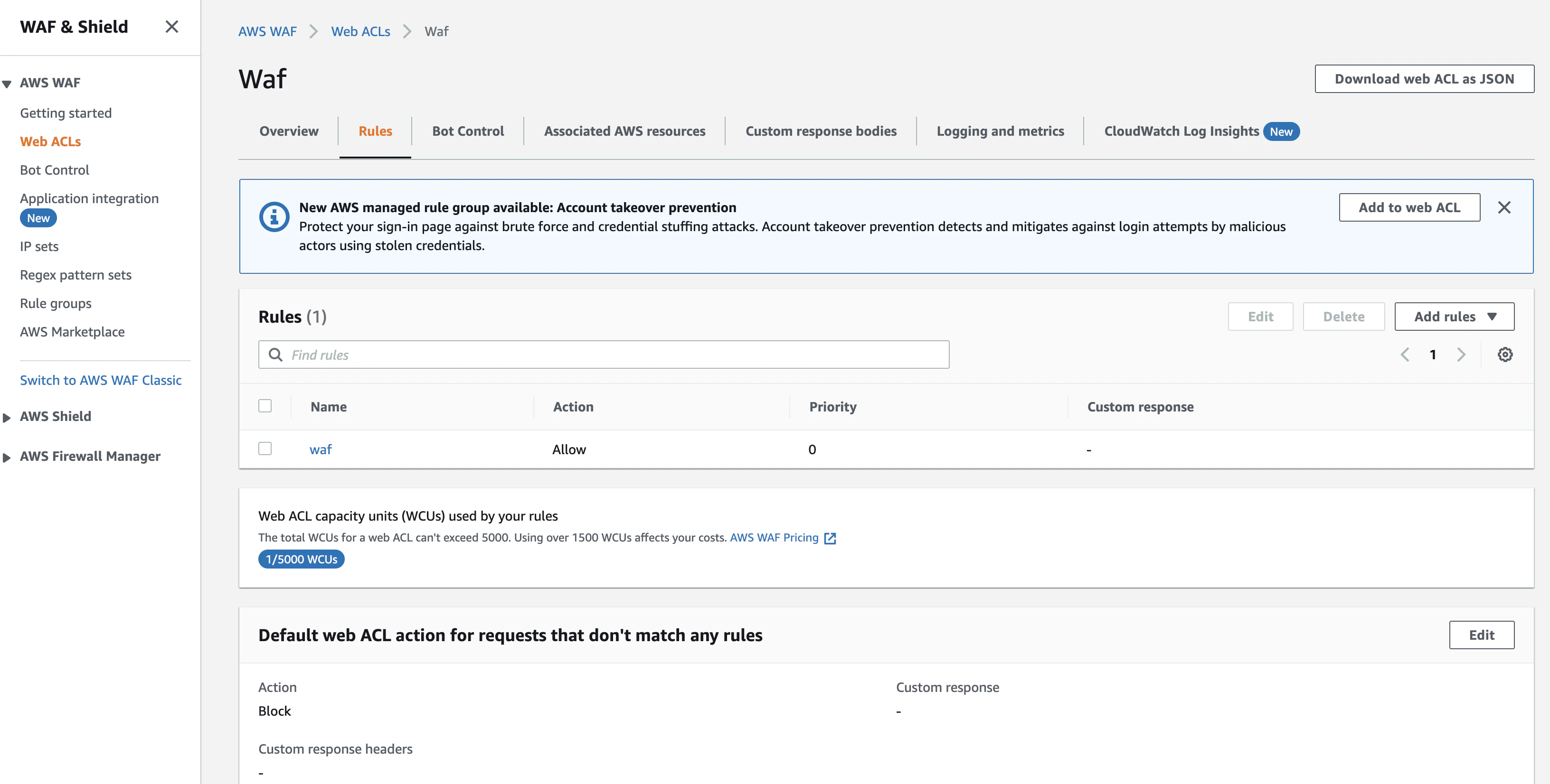This screenshot has height=784, width=1550.
Task: Sort rules by the Name column header
Action: [x=329, y=407]
